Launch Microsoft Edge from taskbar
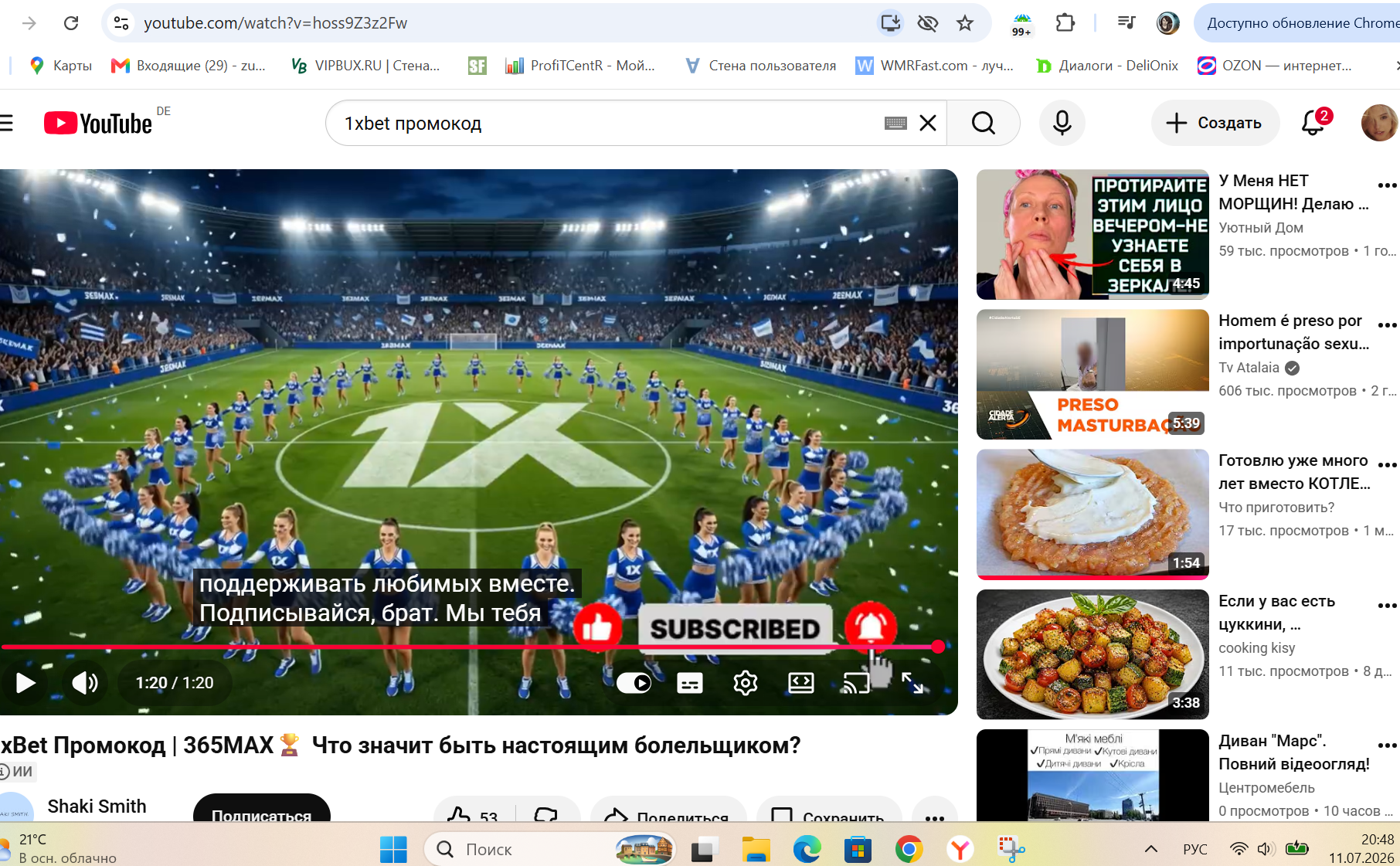 807,850
